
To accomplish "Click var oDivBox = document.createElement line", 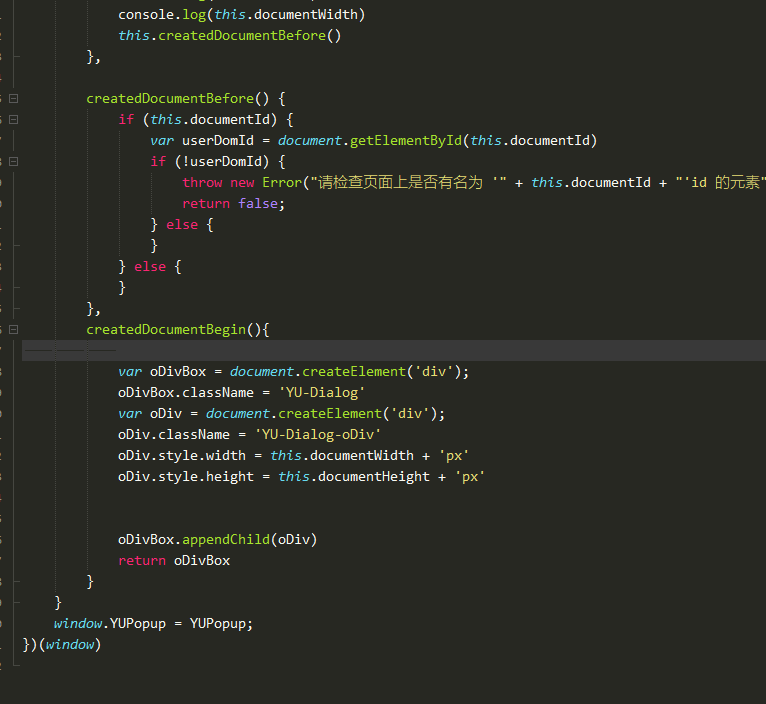I will pos(293,372).
